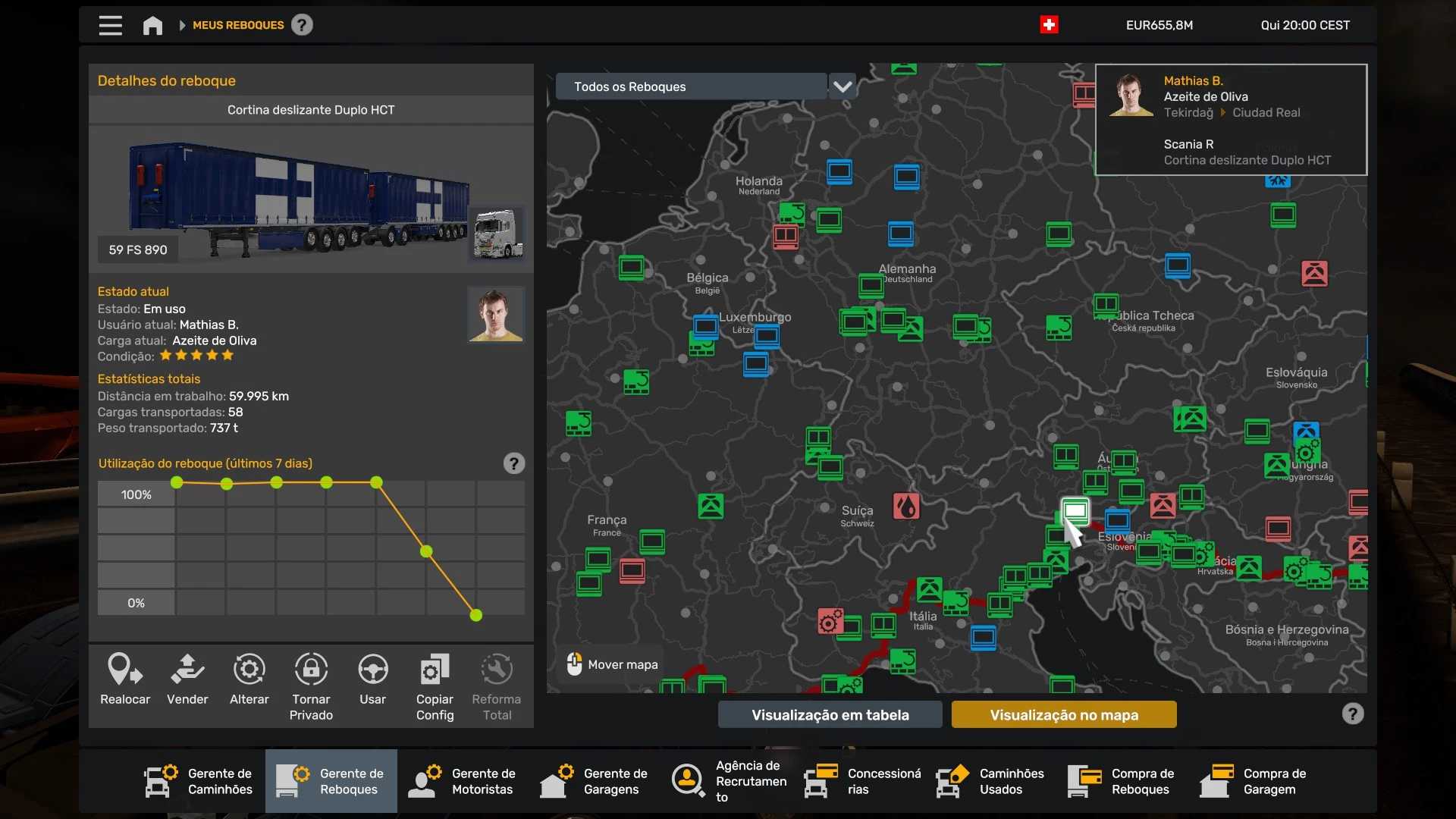Select Visualização no mapa view
Image resolution: width=1456 pixels, height=819 pixels.
click(1064, 714)
